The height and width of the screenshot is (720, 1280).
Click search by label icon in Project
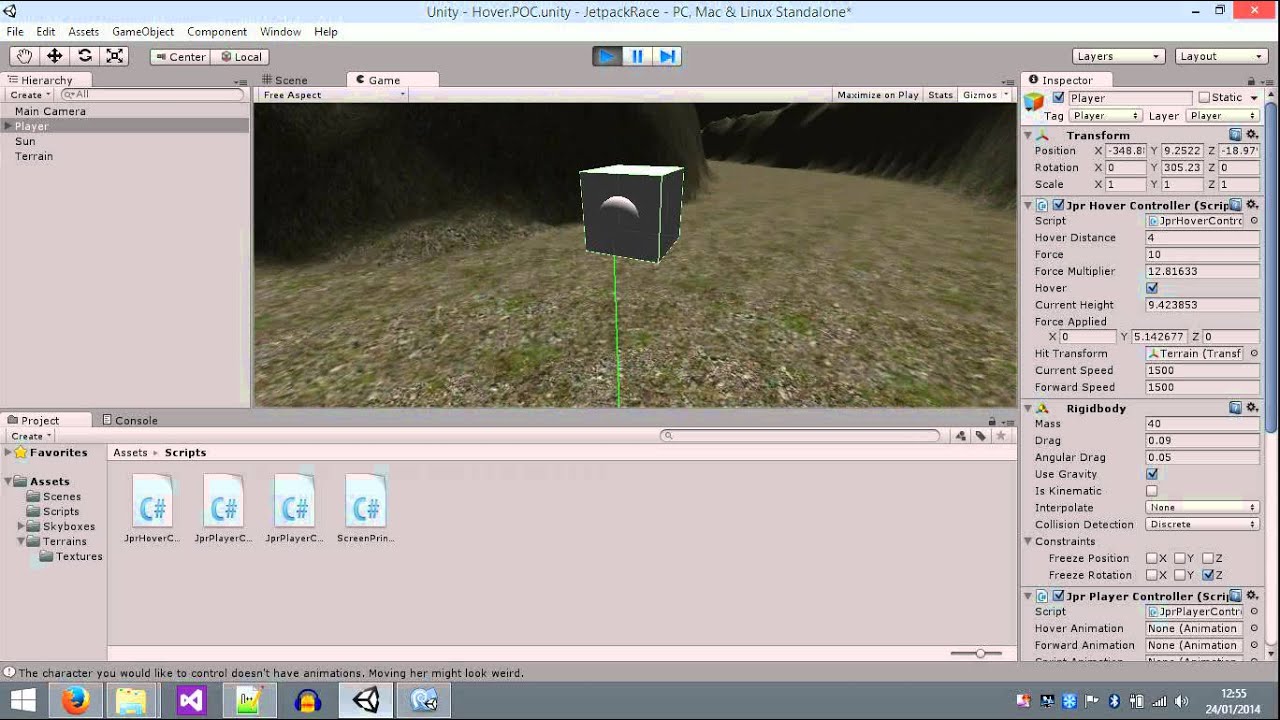(980, 436)
